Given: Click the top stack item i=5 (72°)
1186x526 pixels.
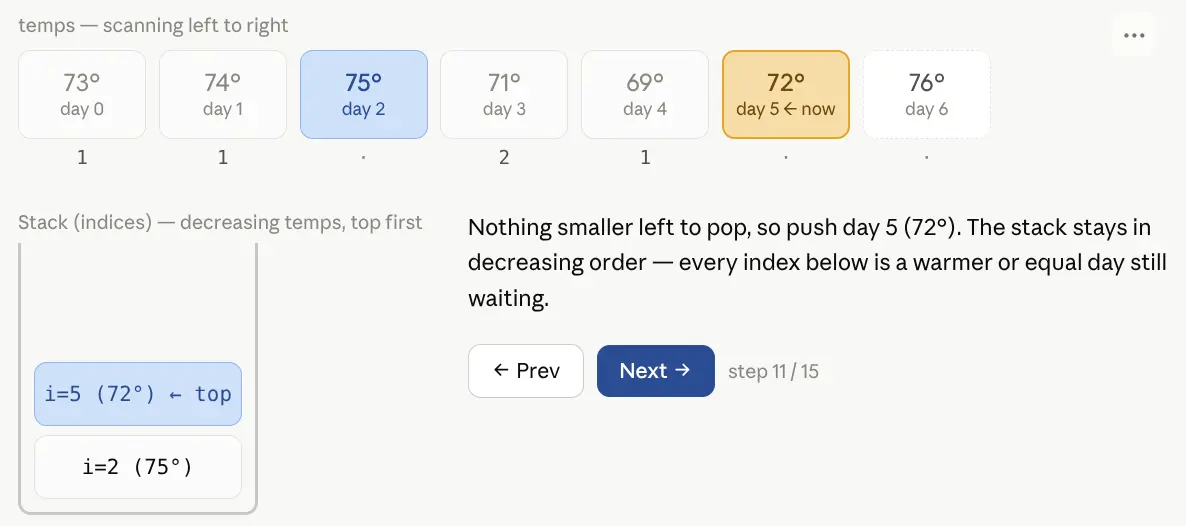Looking at the screenshot, I should (138, 394).
